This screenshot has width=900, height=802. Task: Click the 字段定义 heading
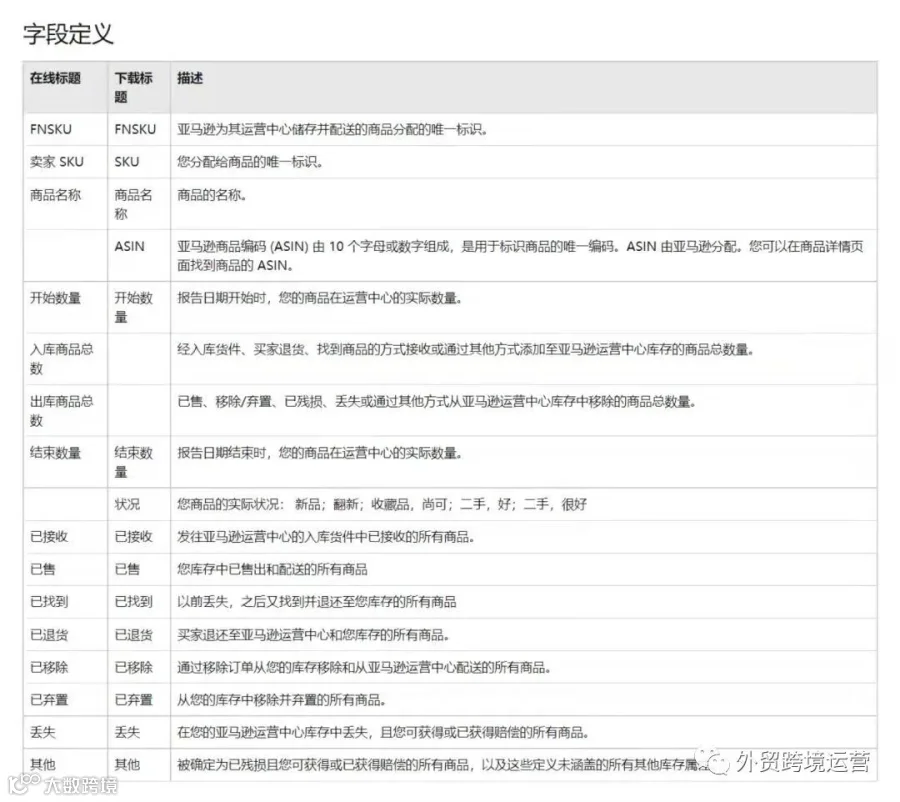pyautogui.click(x=68, y=34)
